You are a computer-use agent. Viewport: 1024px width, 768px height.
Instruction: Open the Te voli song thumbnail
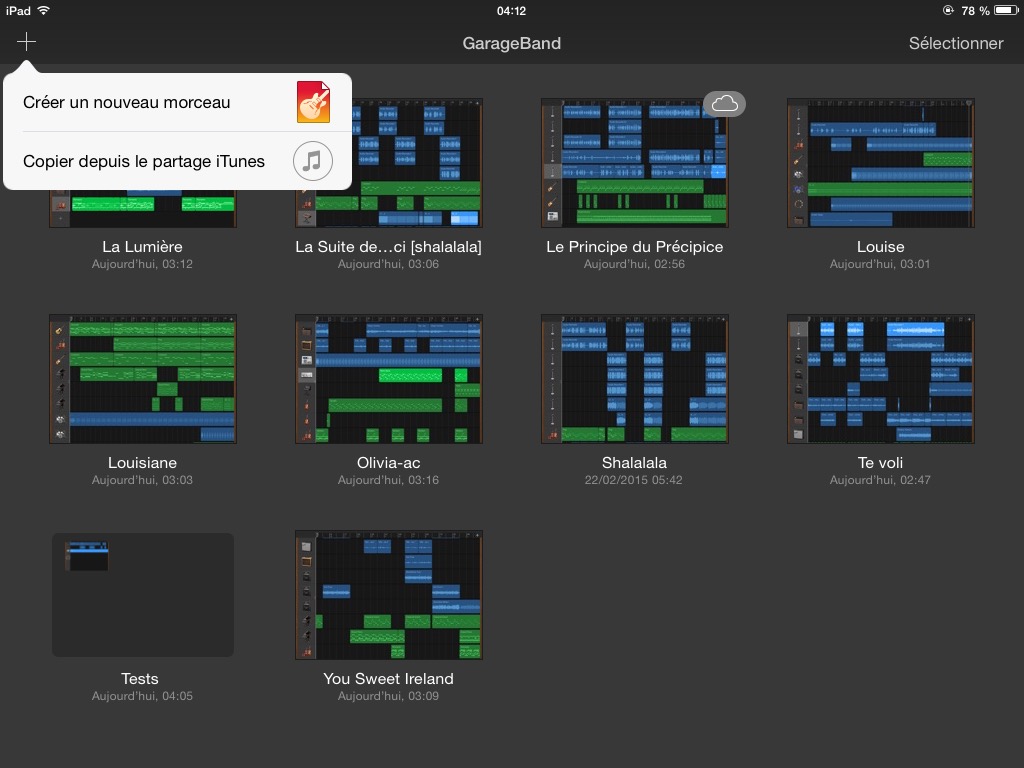[881, 379]
